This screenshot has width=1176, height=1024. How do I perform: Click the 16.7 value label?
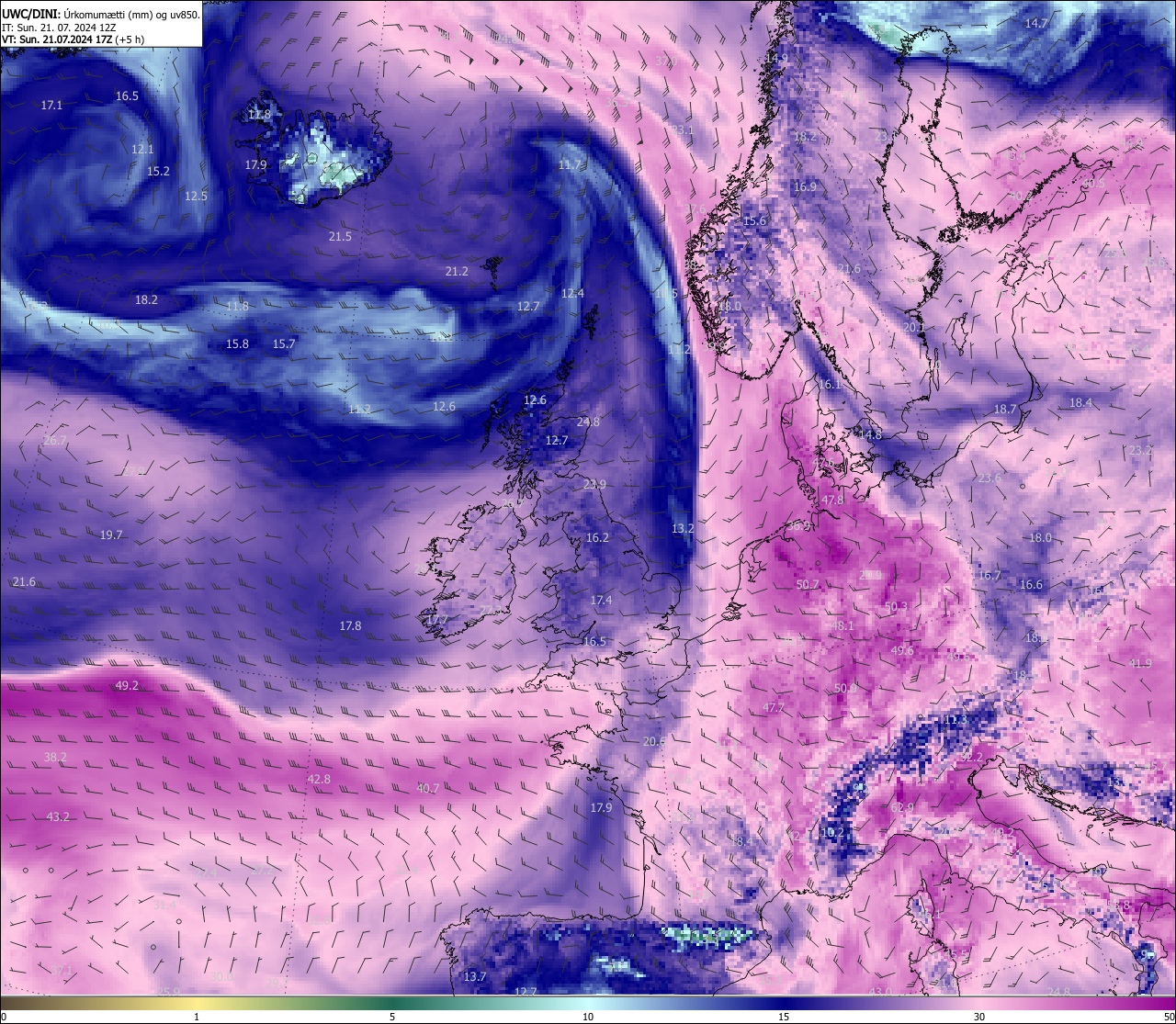point(989,575)
